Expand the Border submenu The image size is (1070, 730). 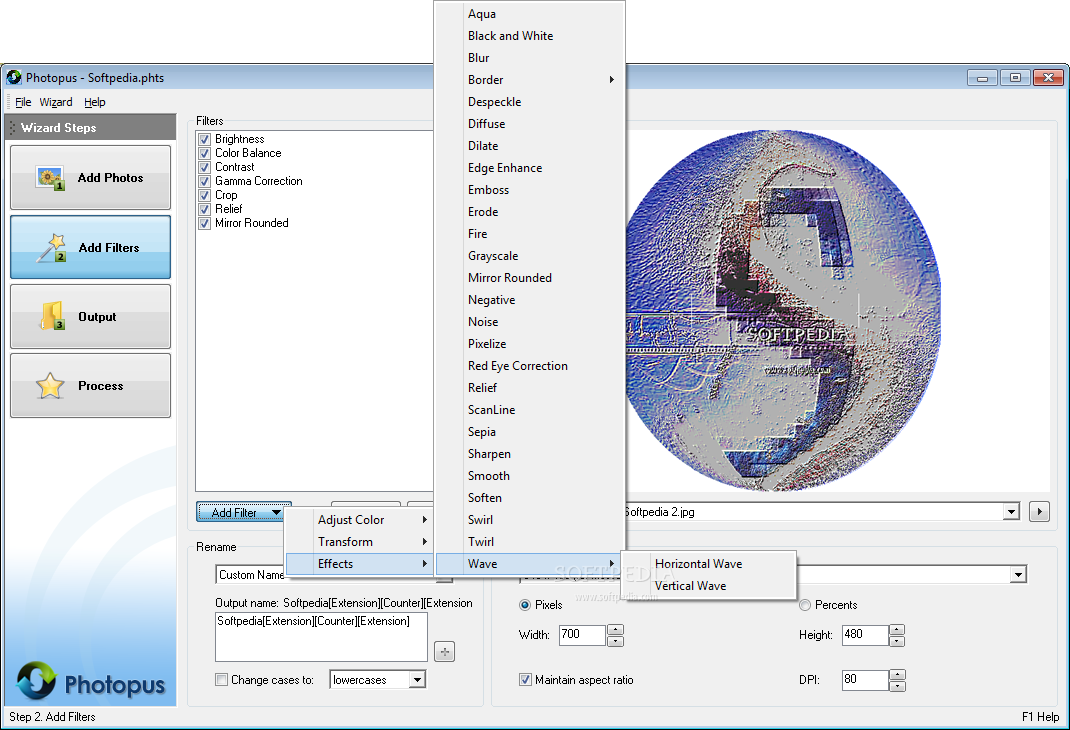point(530,80)
